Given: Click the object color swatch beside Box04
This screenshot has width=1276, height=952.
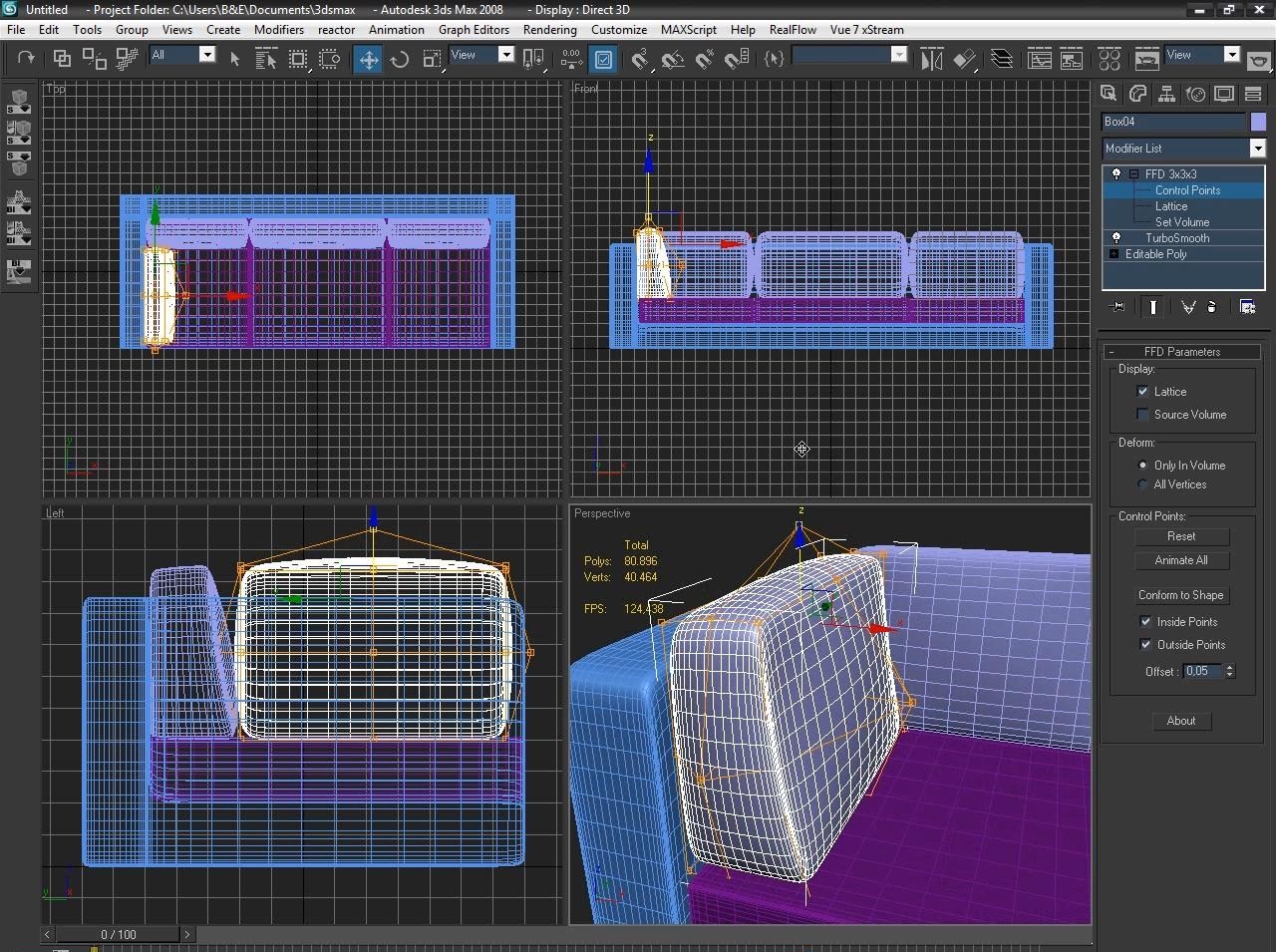Looking at the screenshot, I should point(1258,122).
